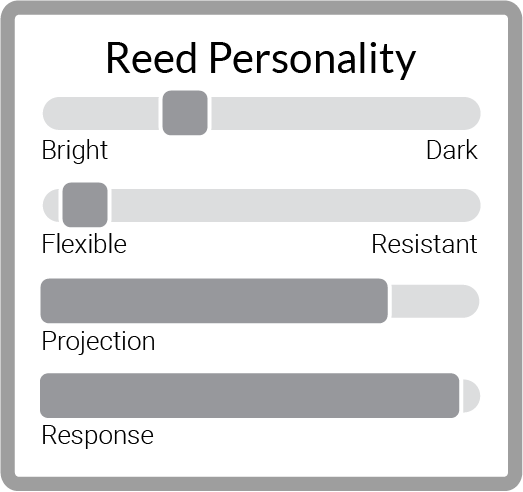This screenshot has width=523, height=492.
Task: Click the Bright-Dark track left of the handle
Action: coord(100,113)
